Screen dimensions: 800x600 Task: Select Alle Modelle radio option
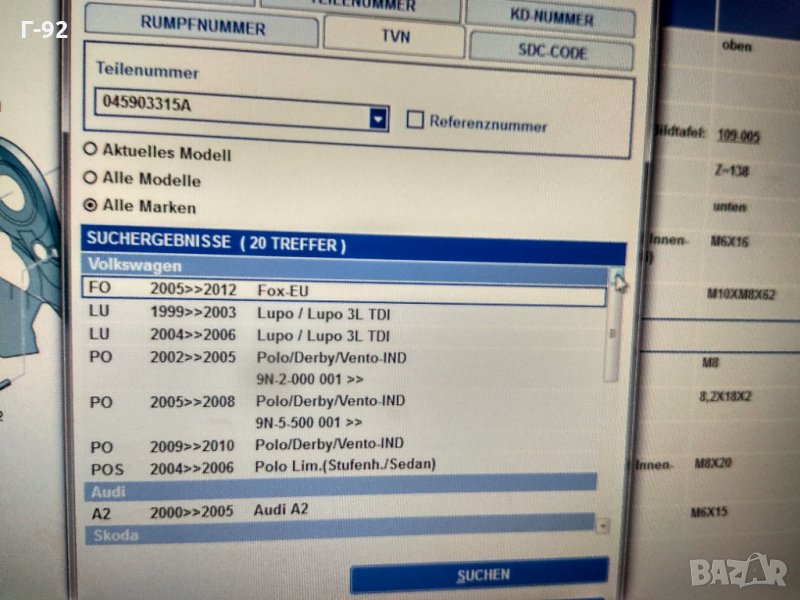90,177
